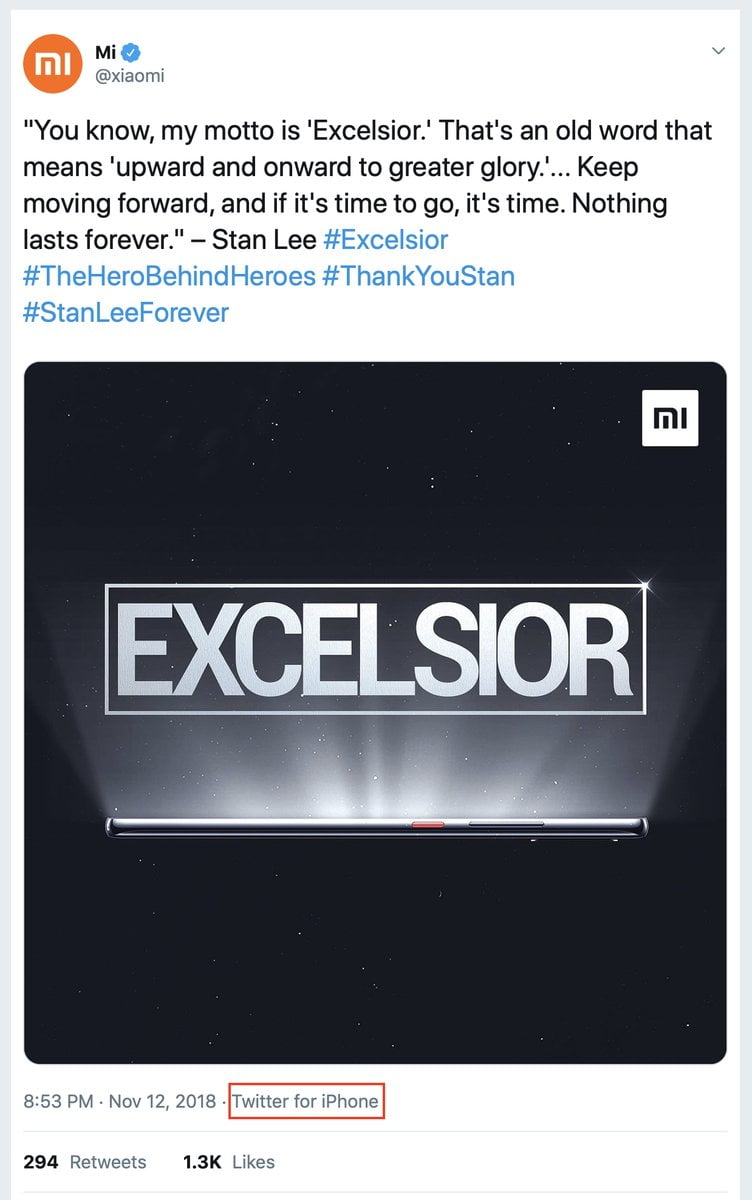Open the tweet options chevron menu
This screenshot has width=752, height=1200.
coord(717,51)
